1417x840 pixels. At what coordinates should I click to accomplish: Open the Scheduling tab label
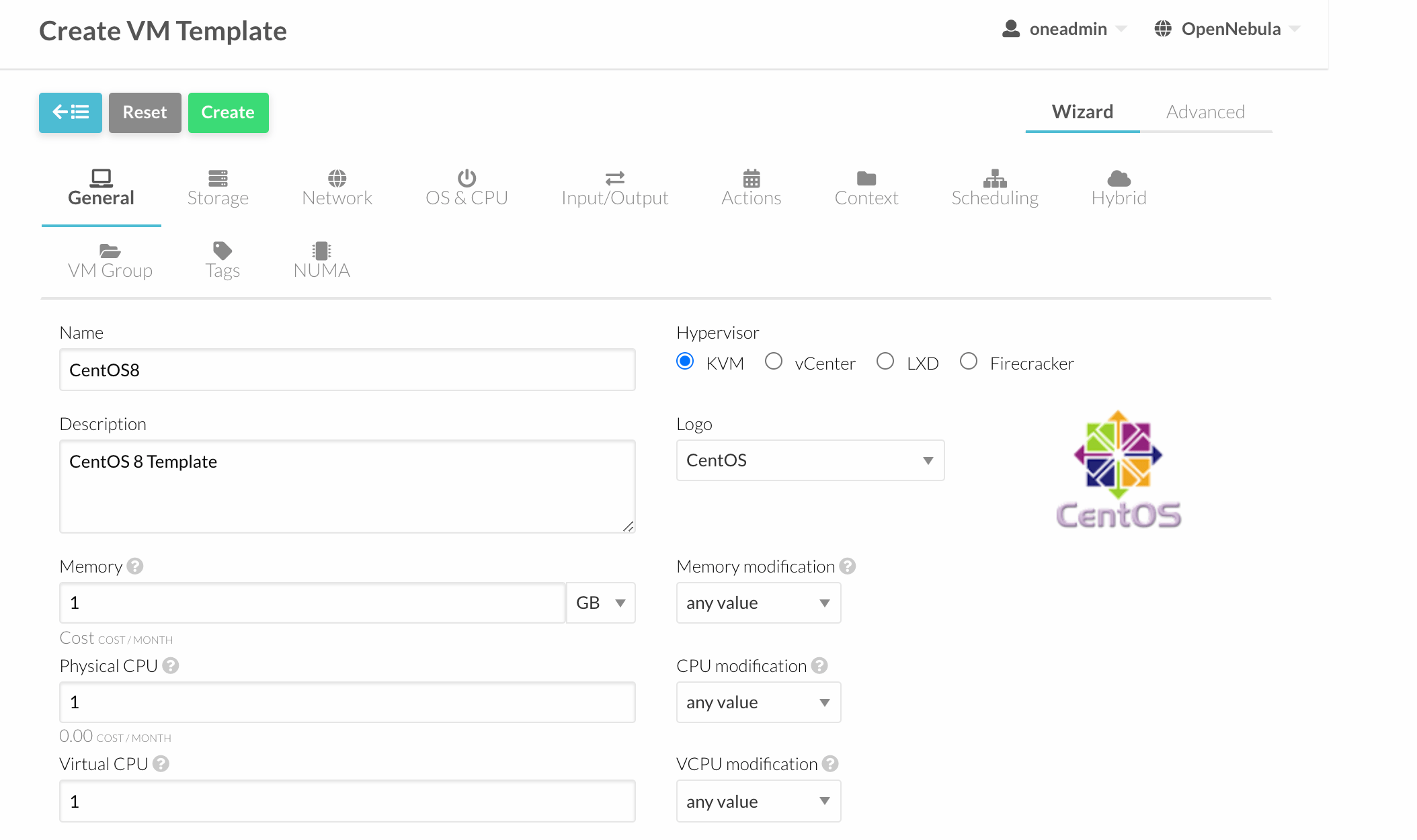[x=995, y=198]
